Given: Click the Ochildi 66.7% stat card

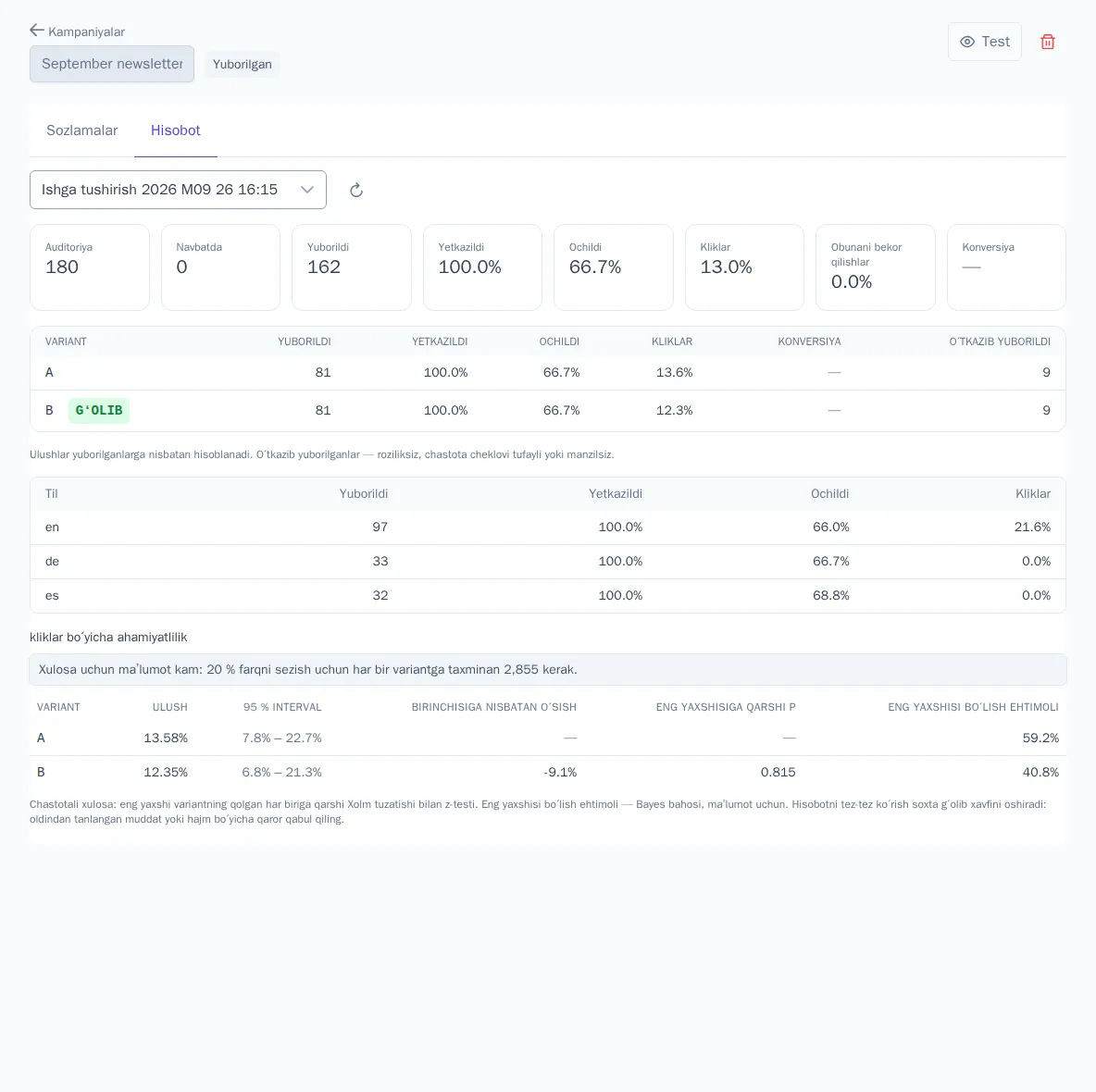Looking at the screenshot, I should 614,267.
